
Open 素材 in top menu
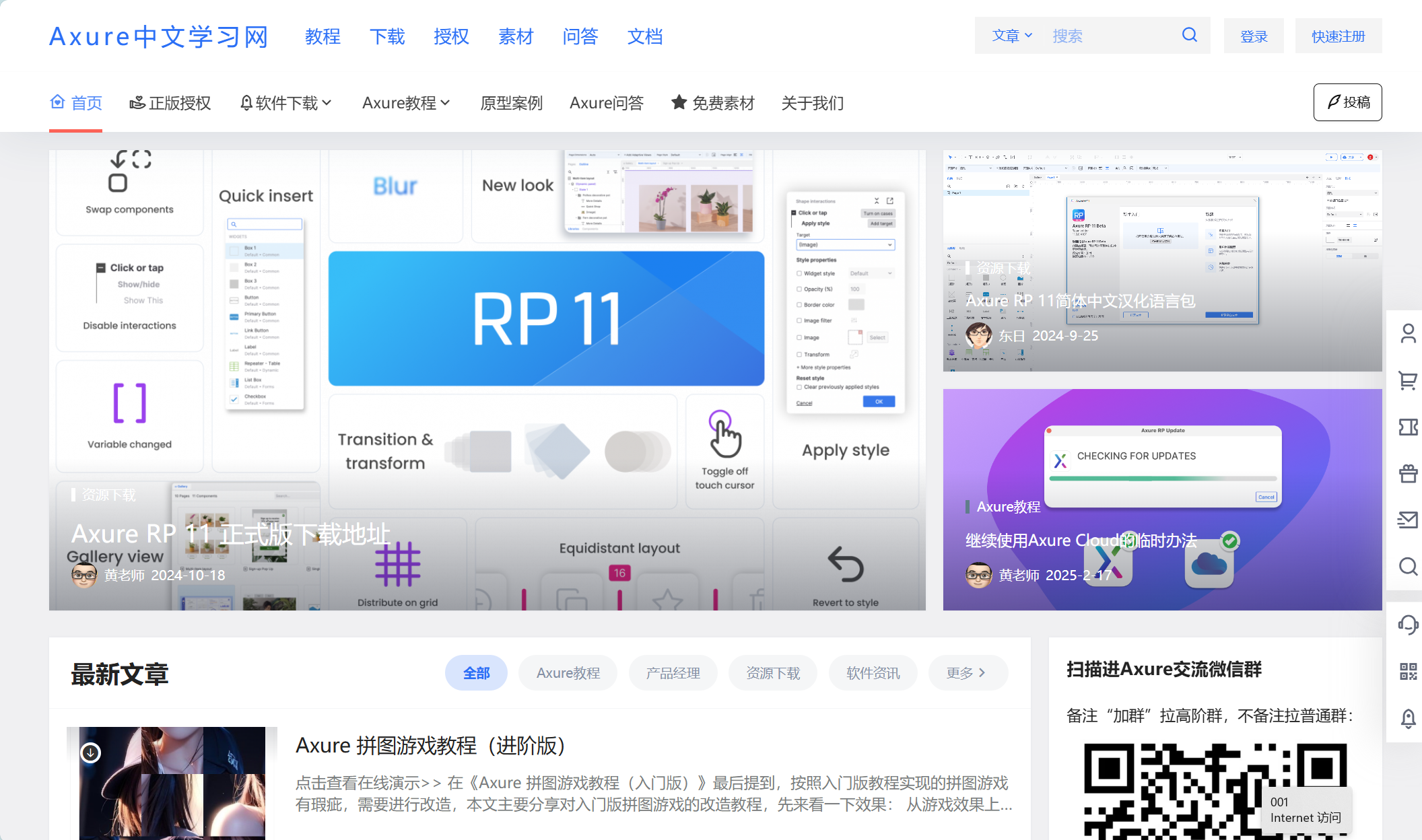516,36
